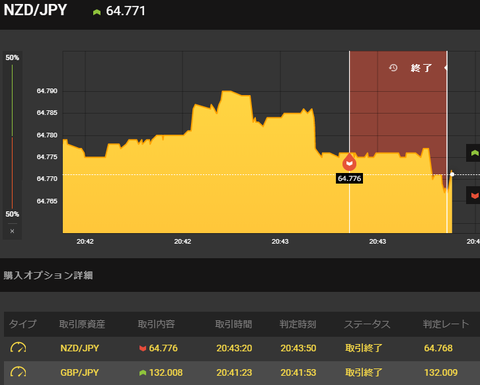Click 取引終了 status in NZD/JPY row
Viewport: 480px width, 385px height.
click(x=364, y=348)
